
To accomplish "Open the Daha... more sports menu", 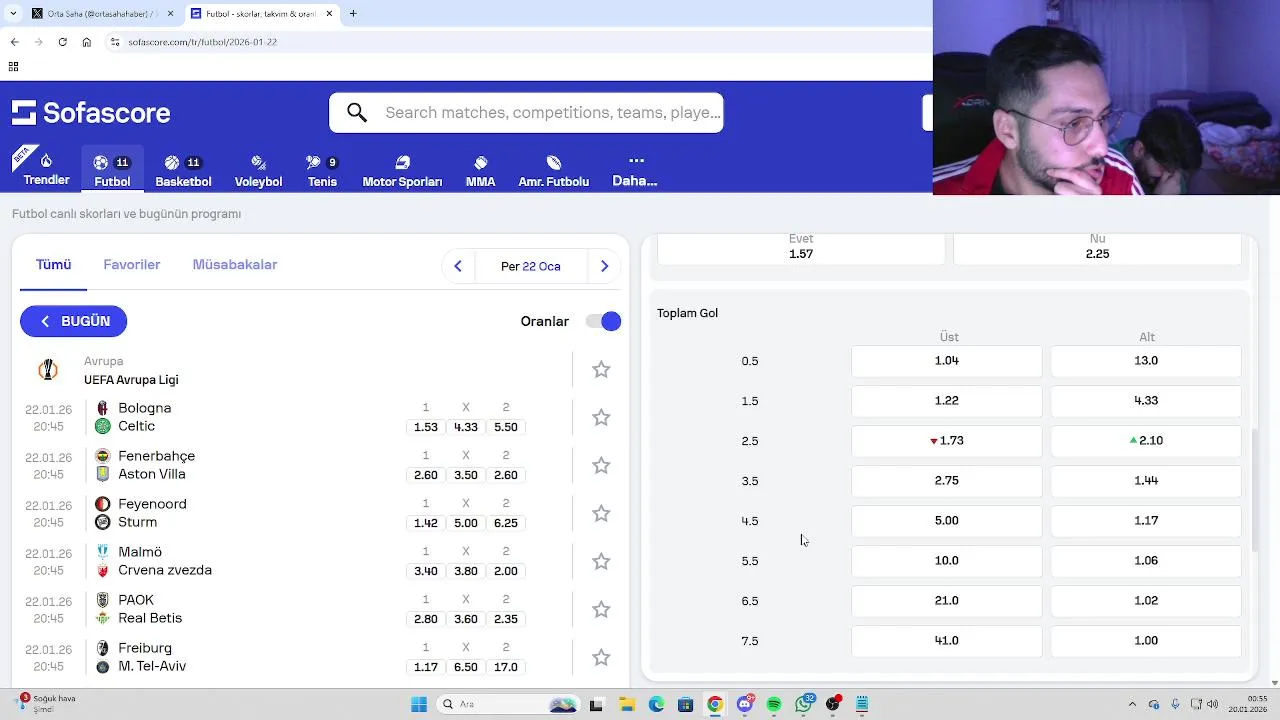I will pos(635,171).
